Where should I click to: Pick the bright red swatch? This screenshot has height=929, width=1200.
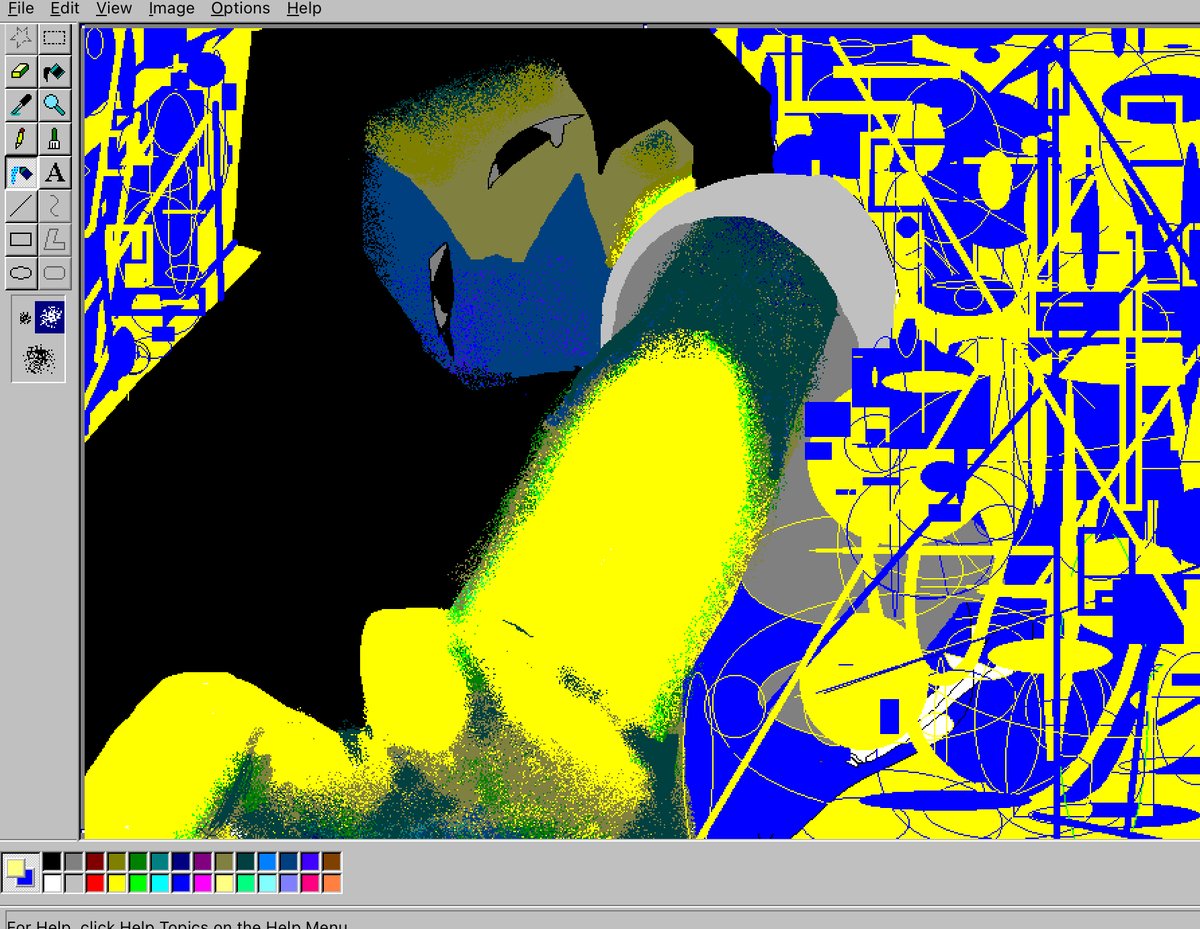click(x=95, y=883)
